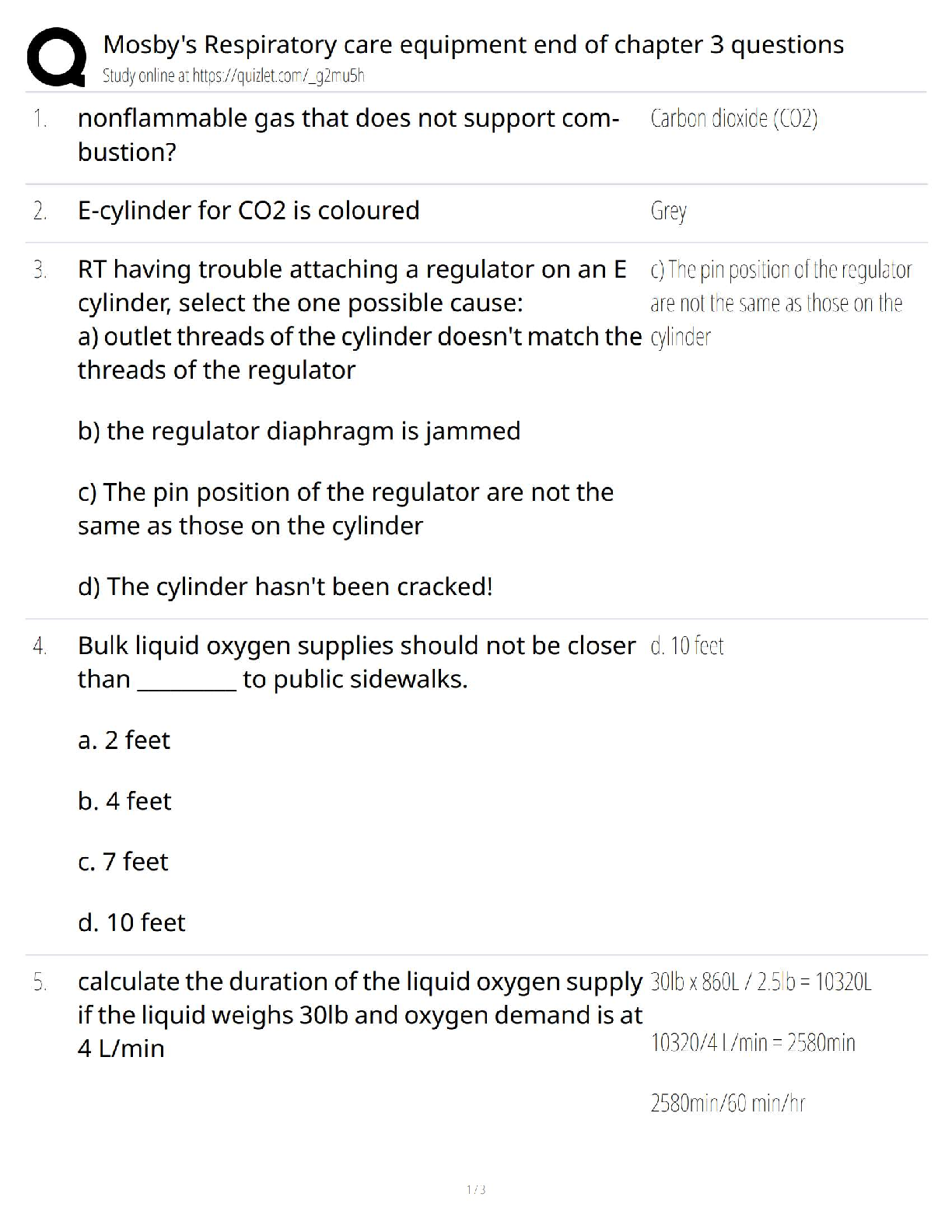Click question number 5 marker
The height and width of the screenshot is (1232, 952).
pos(40,982)
